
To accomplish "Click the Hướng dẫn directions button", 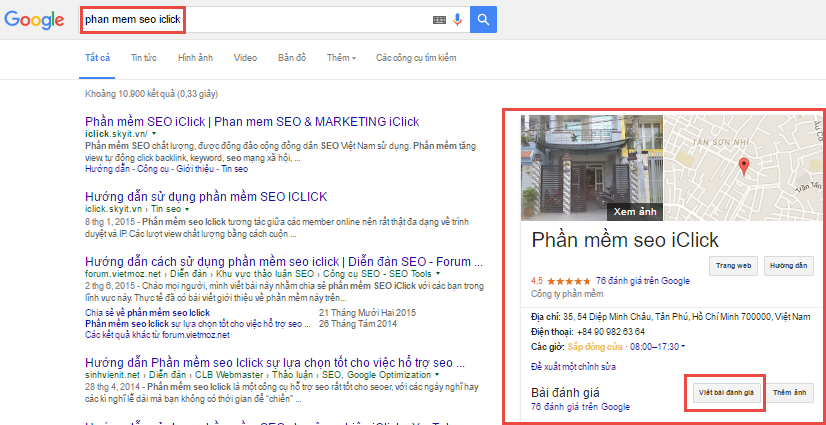I will [788, 266].
